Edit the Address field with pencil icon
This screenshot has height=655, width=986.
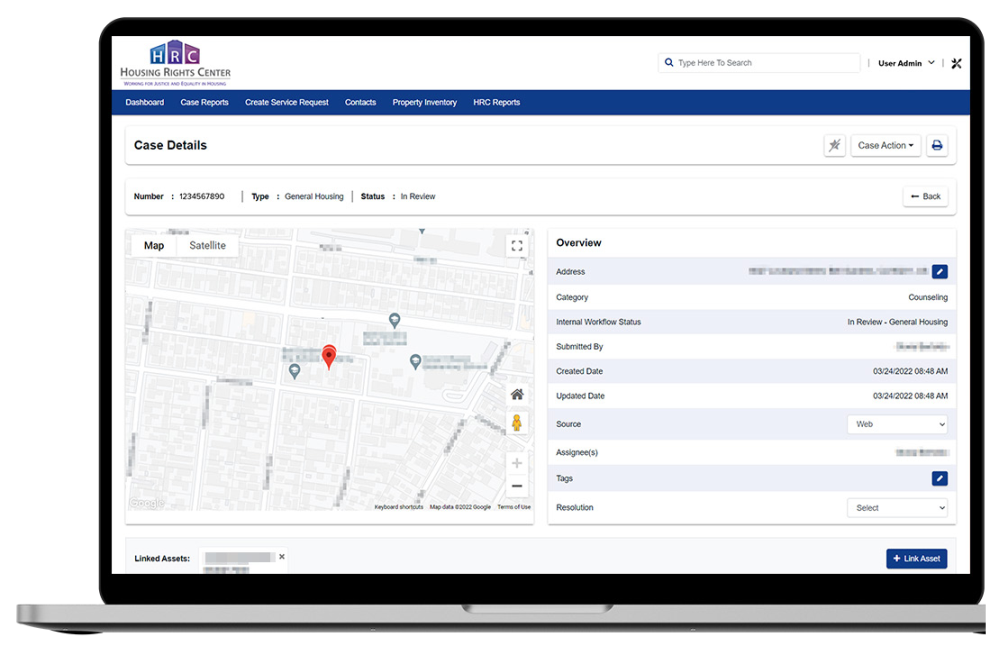point(939,272)
